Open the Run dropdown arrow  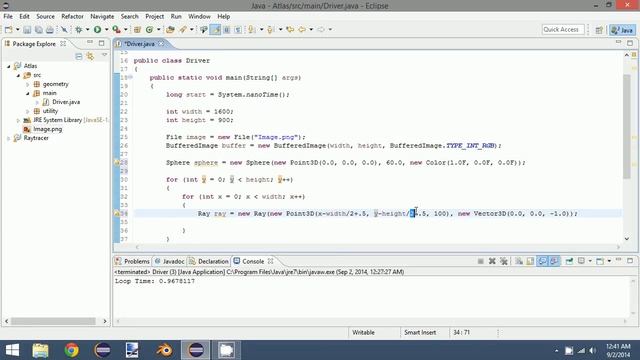(x=107, y=29)
